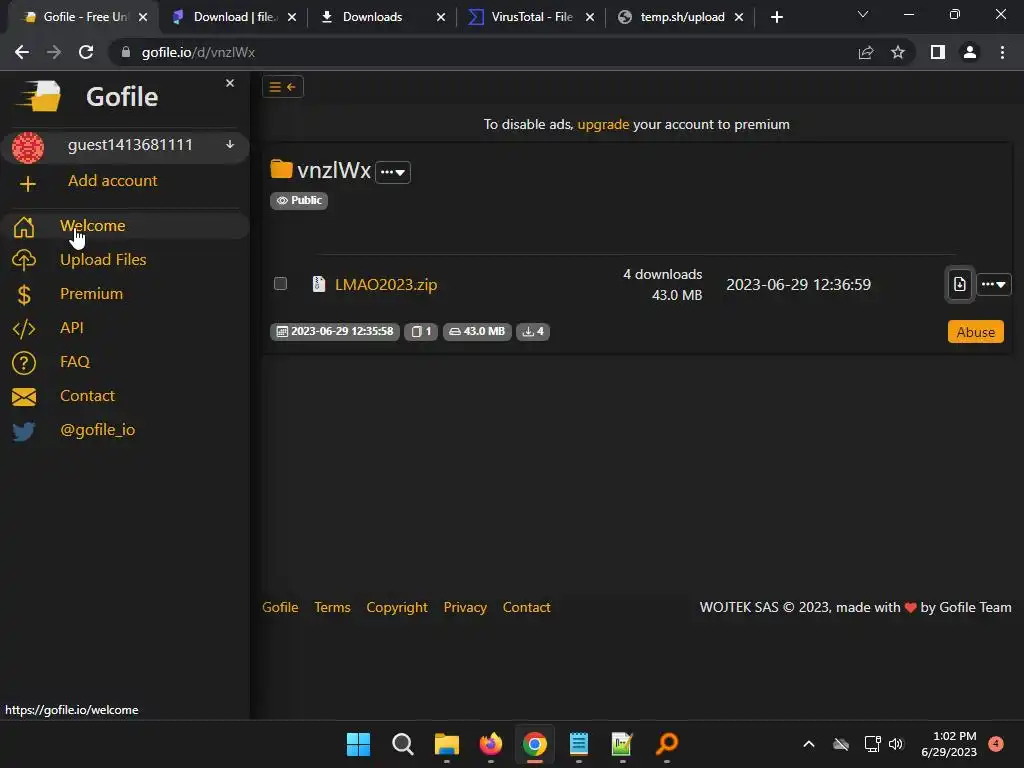Open the Terms footer link

coord(332,607)
